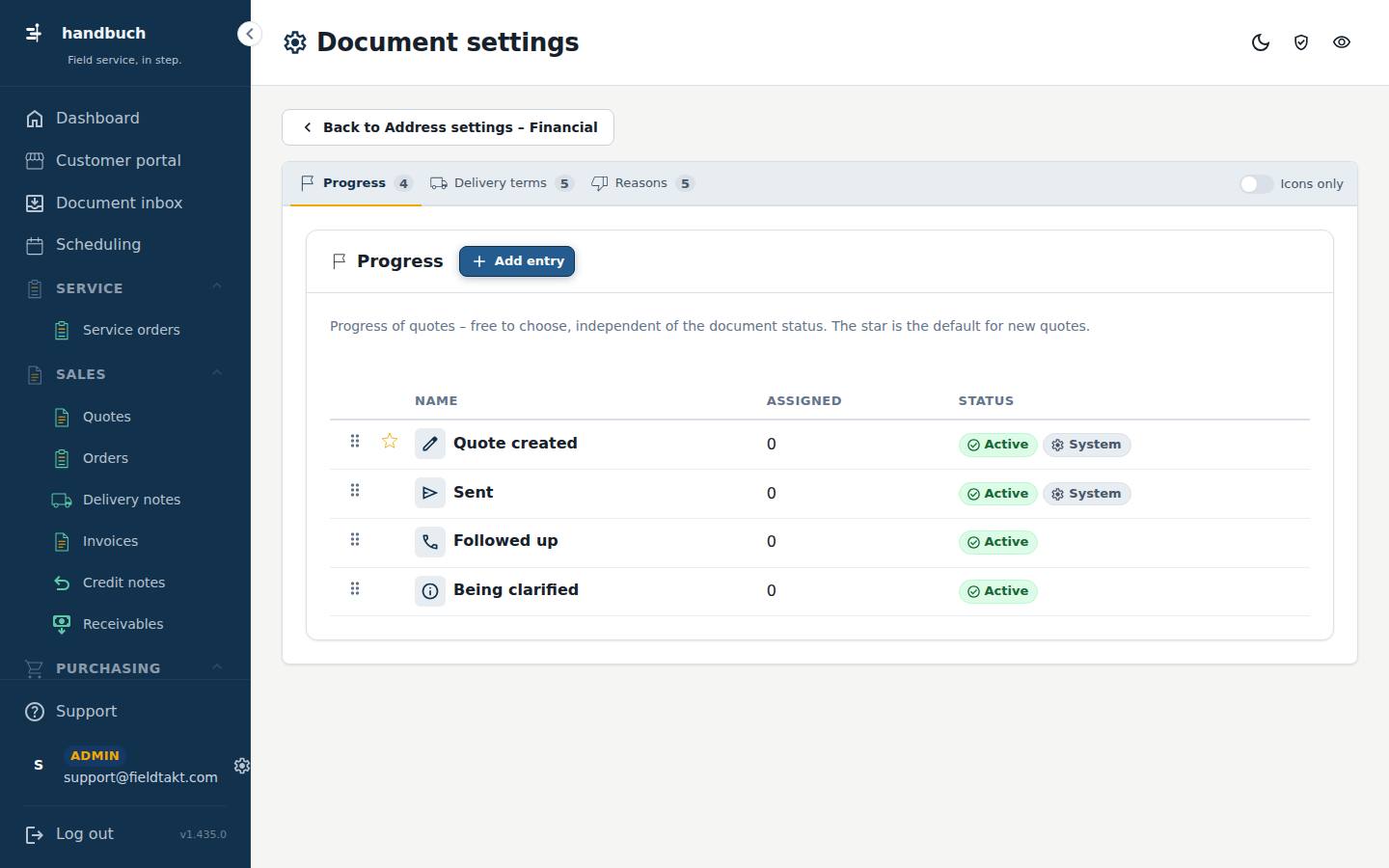This screenshot has width=1389, height=868.
Task: Go back to Address settings – Financial
Action: point(448,127)
